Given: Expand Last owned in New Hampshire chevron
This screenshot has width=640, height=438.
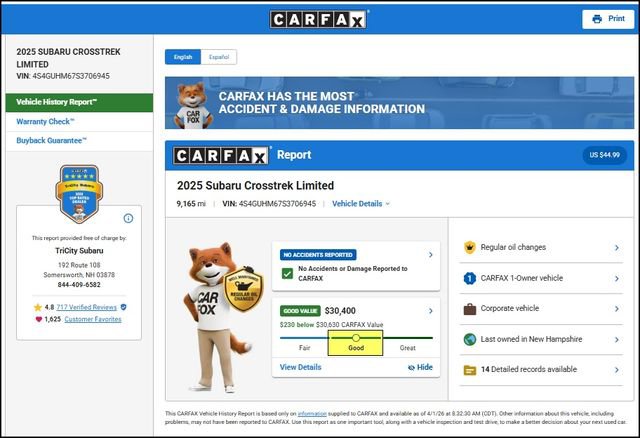Looking at the screenshot, I should coord(617,340).
